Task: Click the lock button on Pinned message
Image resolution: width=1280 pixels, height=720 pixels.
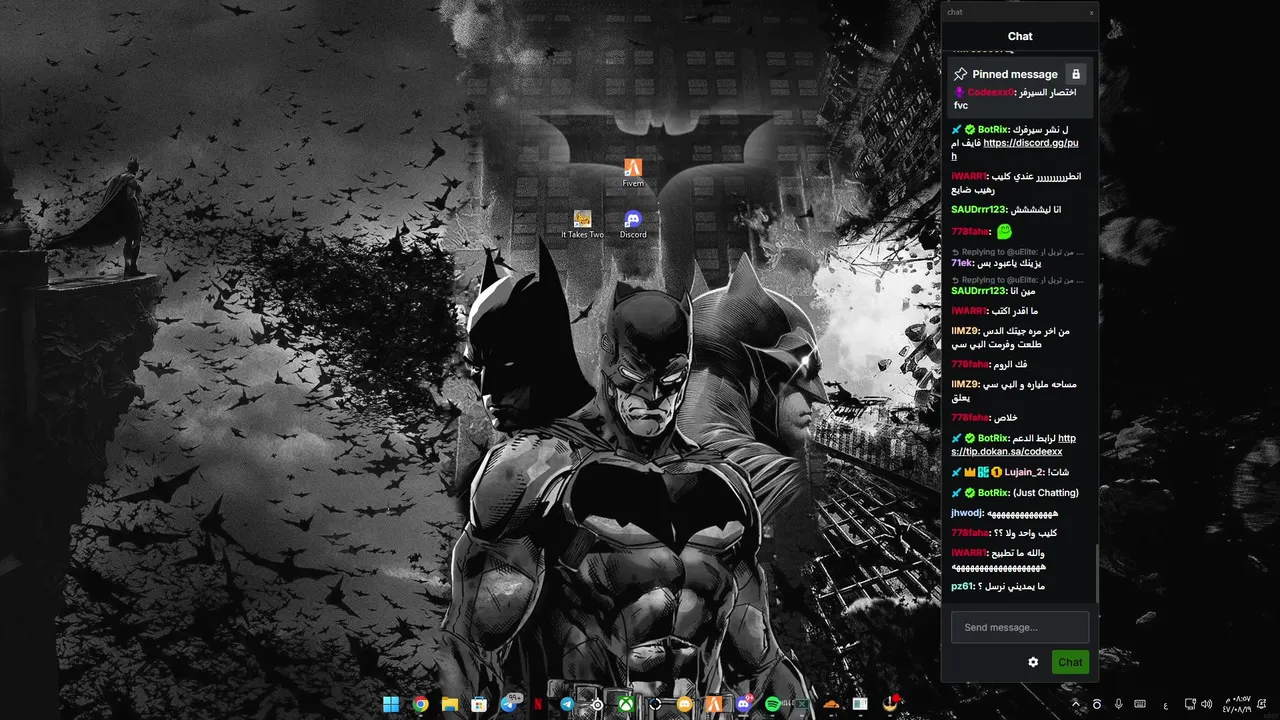Action: pyautogui.click(x=1075, y=74)
